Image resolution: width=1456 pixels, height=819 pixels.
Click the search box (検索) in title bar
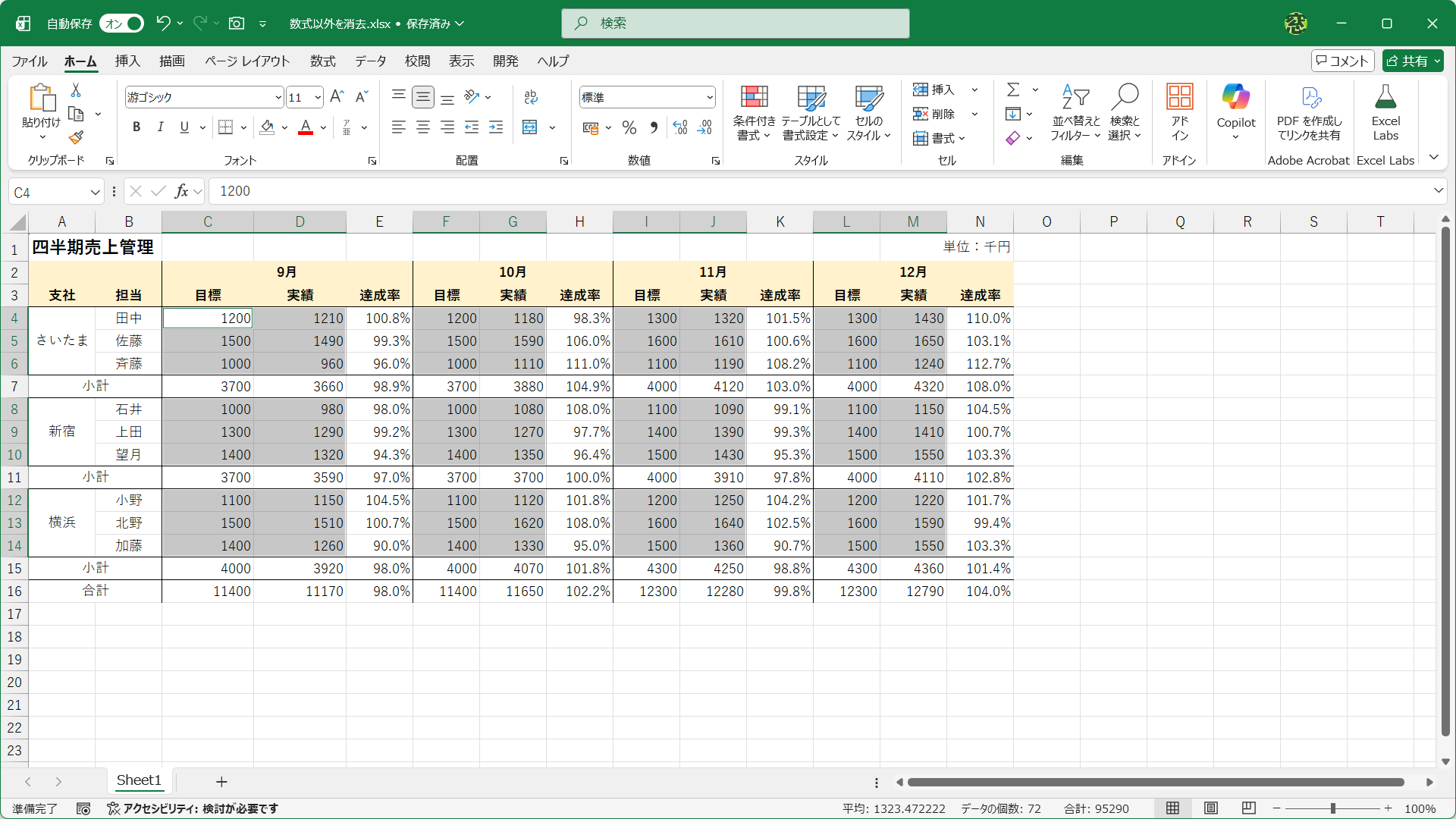pos(735,24)
